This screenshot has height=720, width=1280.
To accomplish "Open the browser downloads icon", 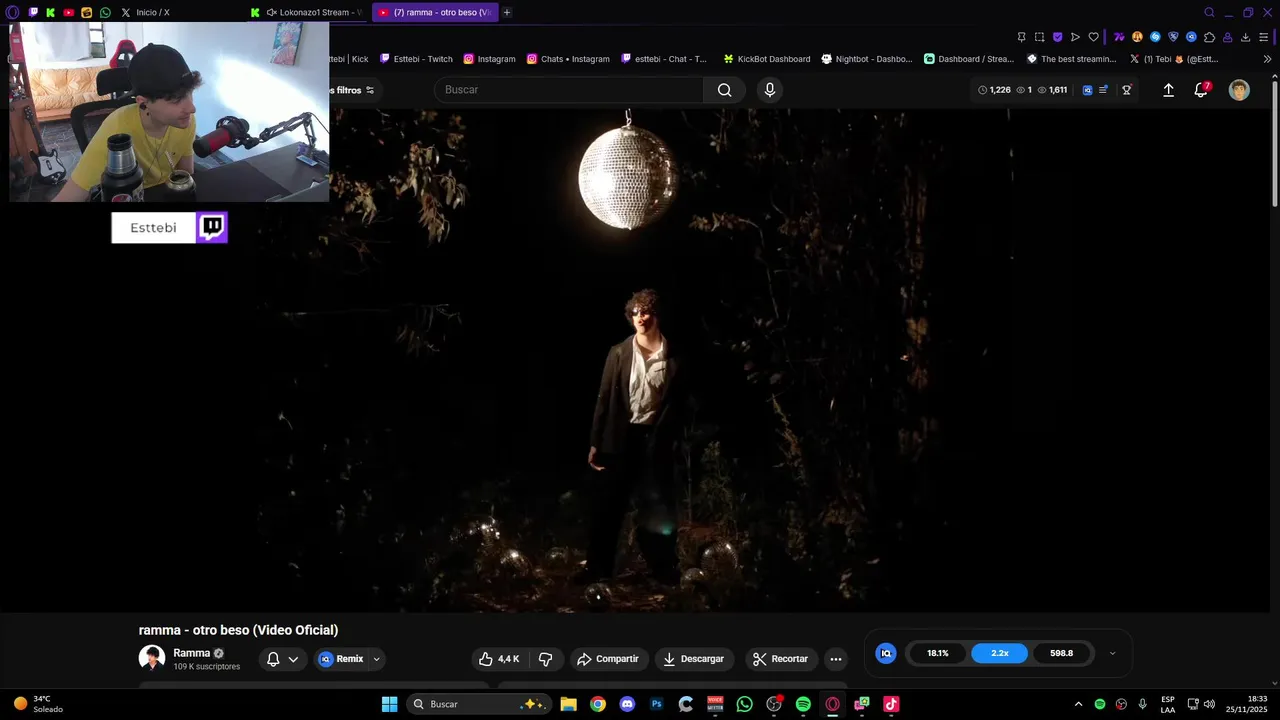I will click(x=1245, y=37).
